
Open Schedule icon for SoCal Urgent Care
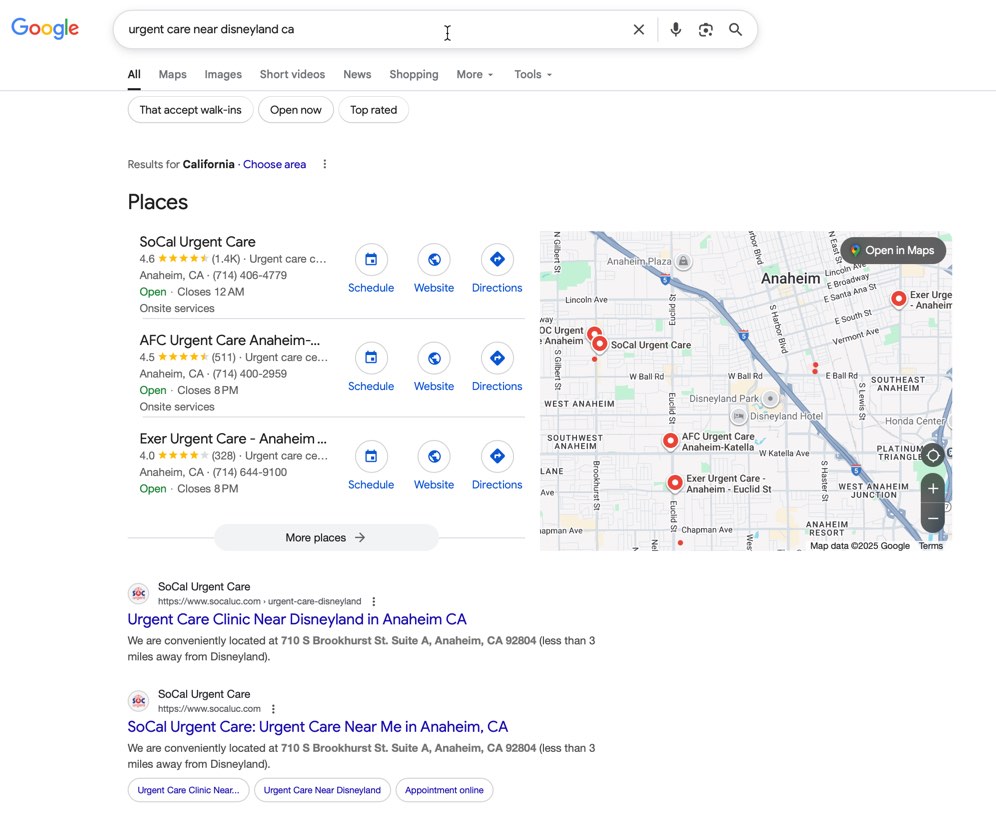tap(371, 260)
